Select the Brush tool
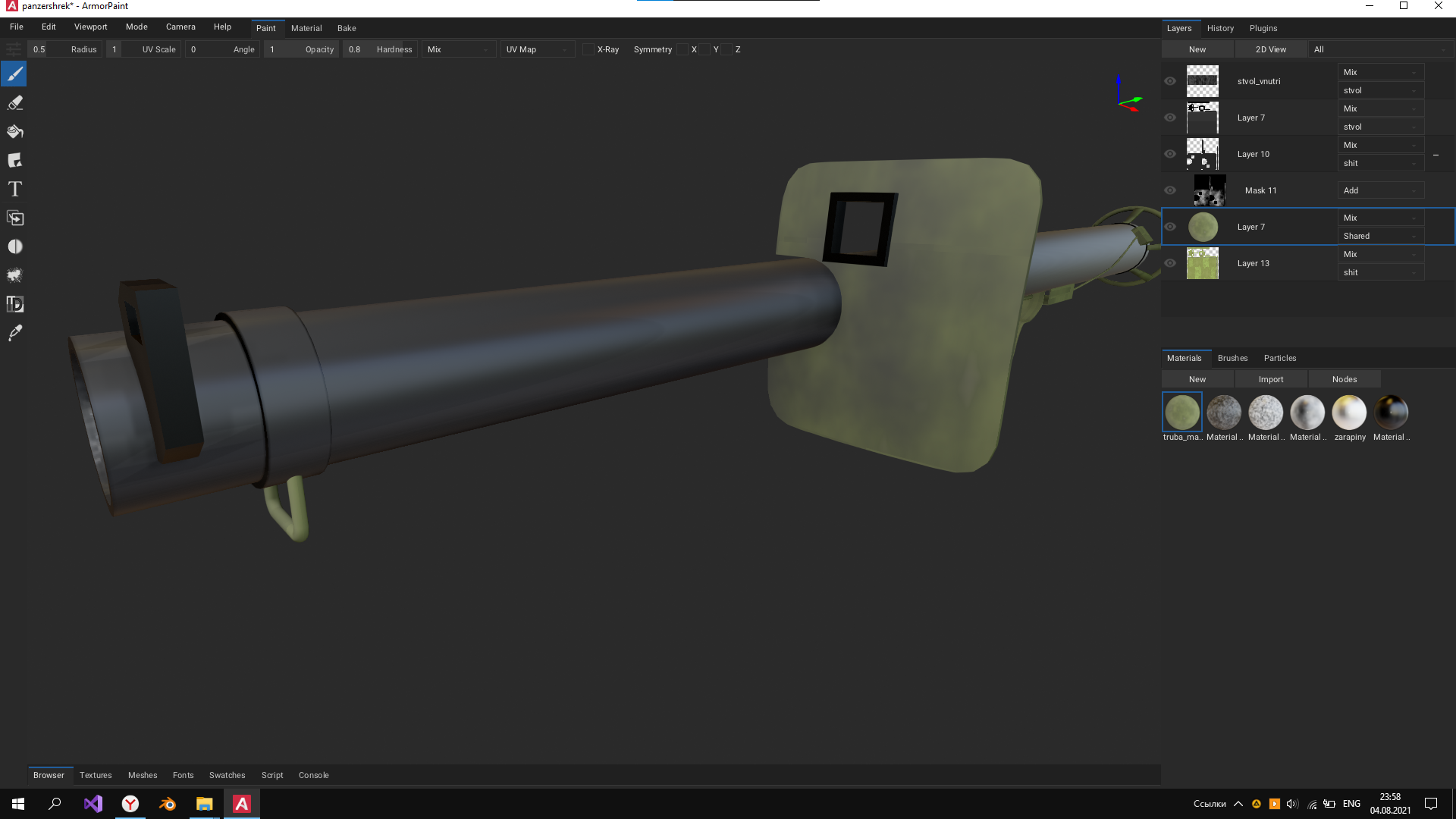The width and height of the screenshot is (1456, 819). pos(14,74)
